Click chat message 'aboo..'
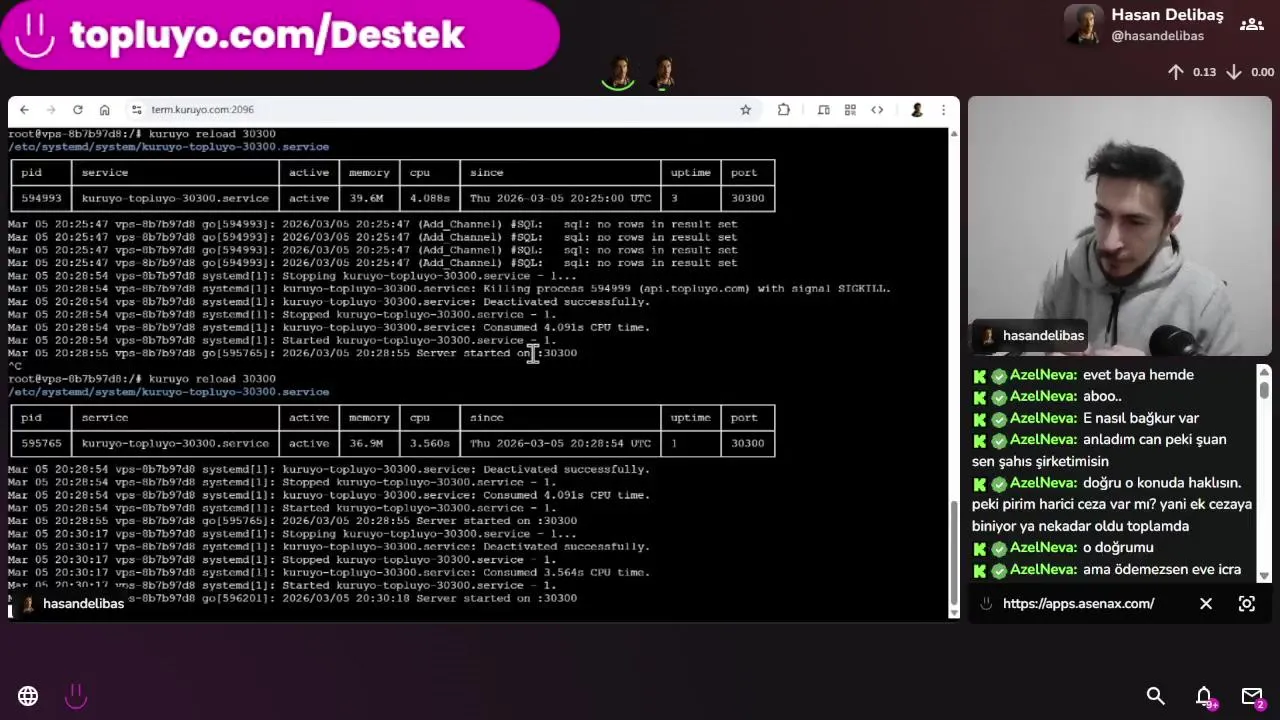 pos(1102,396)
